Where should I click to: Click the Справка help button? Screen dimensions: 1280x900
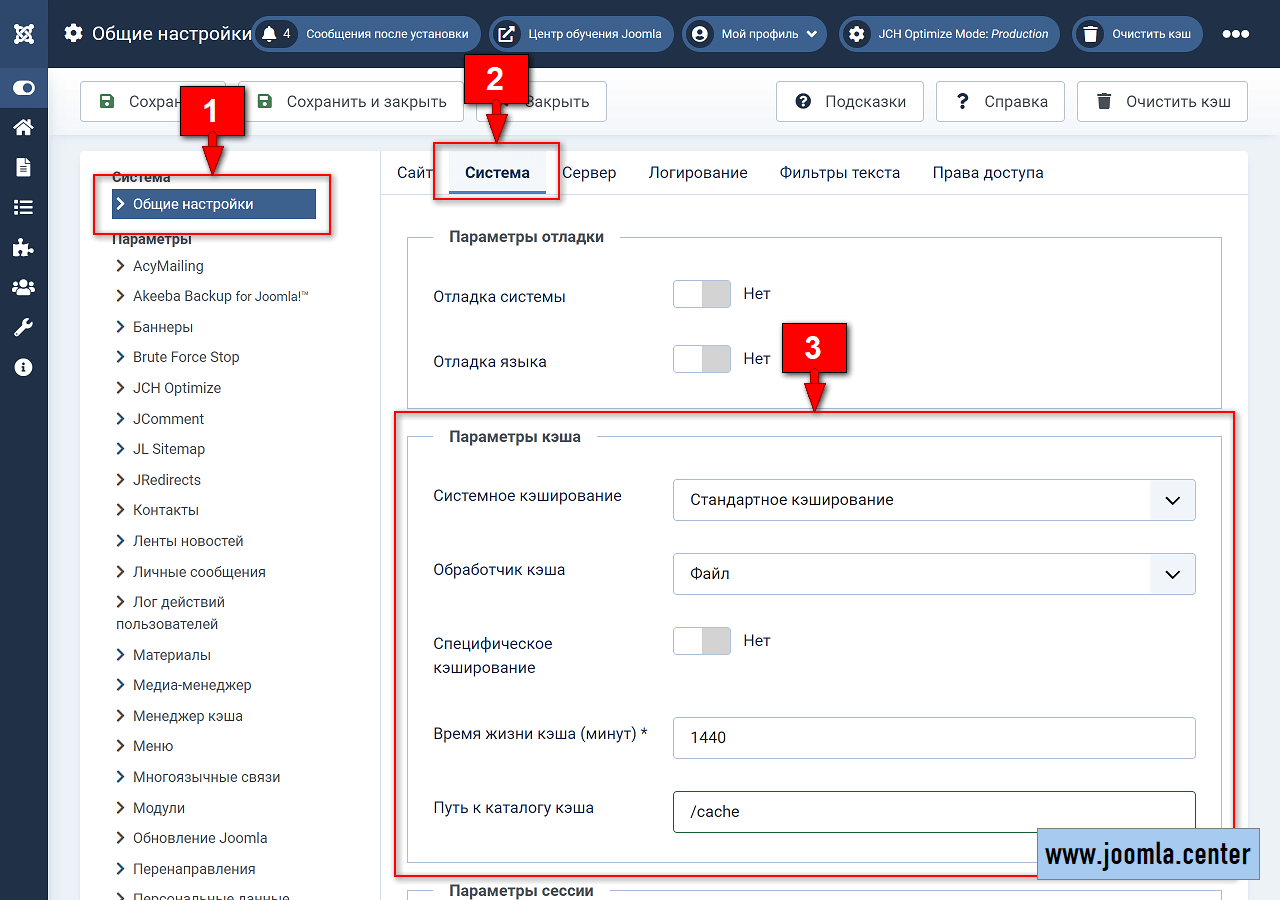point(1000,102)
